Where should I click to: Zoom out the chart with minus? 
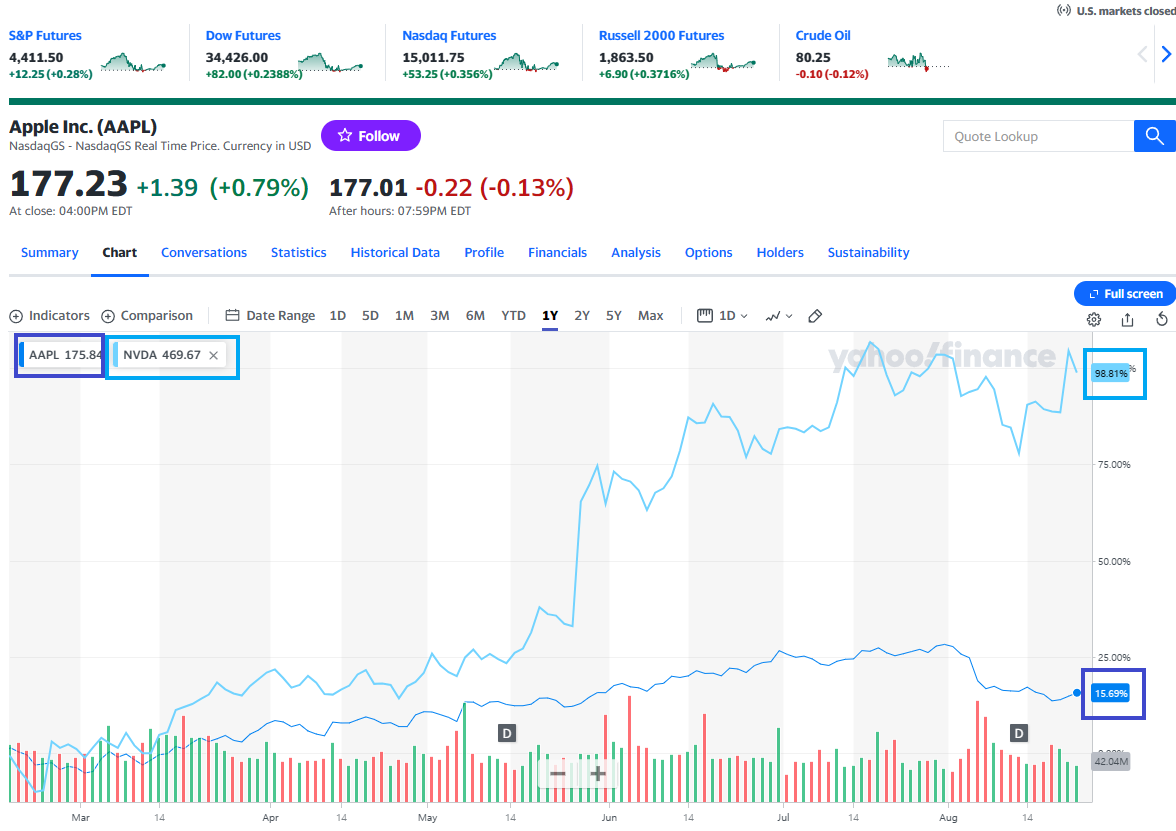pyautogui.click(x=558, y=773)
